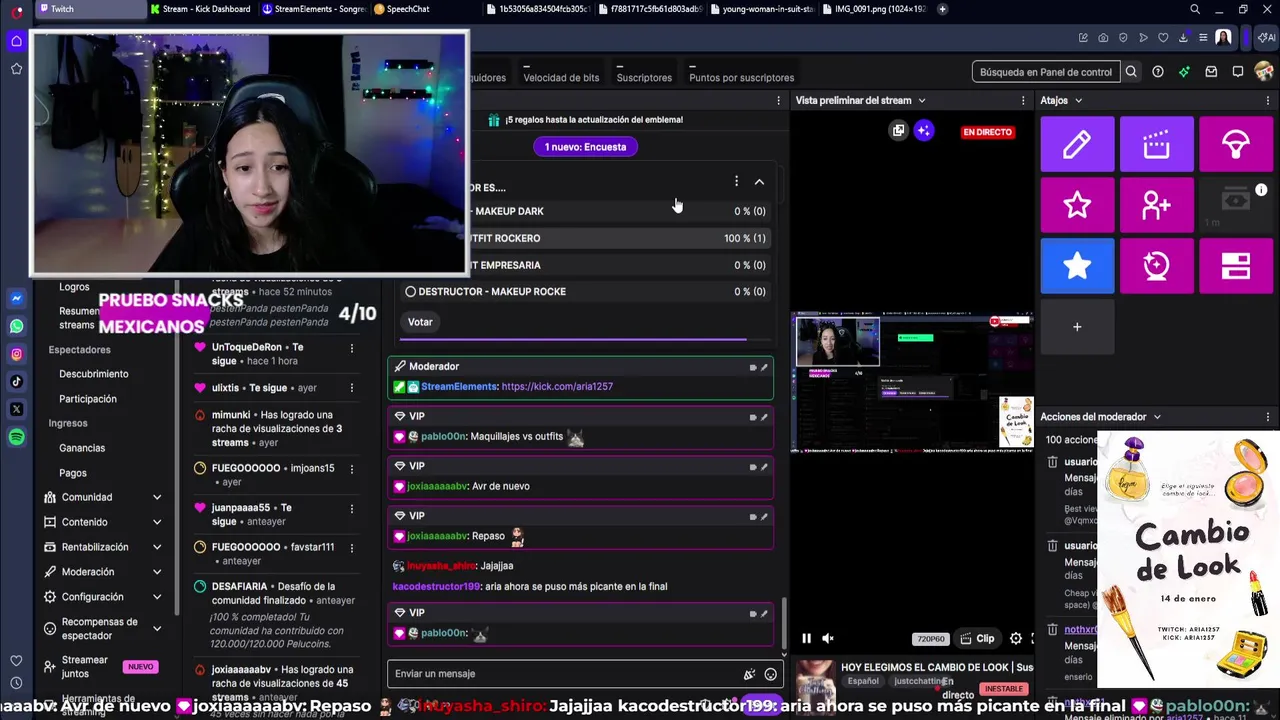
Task: Click the 720P60 quality badge
Action: coord(930,639)
